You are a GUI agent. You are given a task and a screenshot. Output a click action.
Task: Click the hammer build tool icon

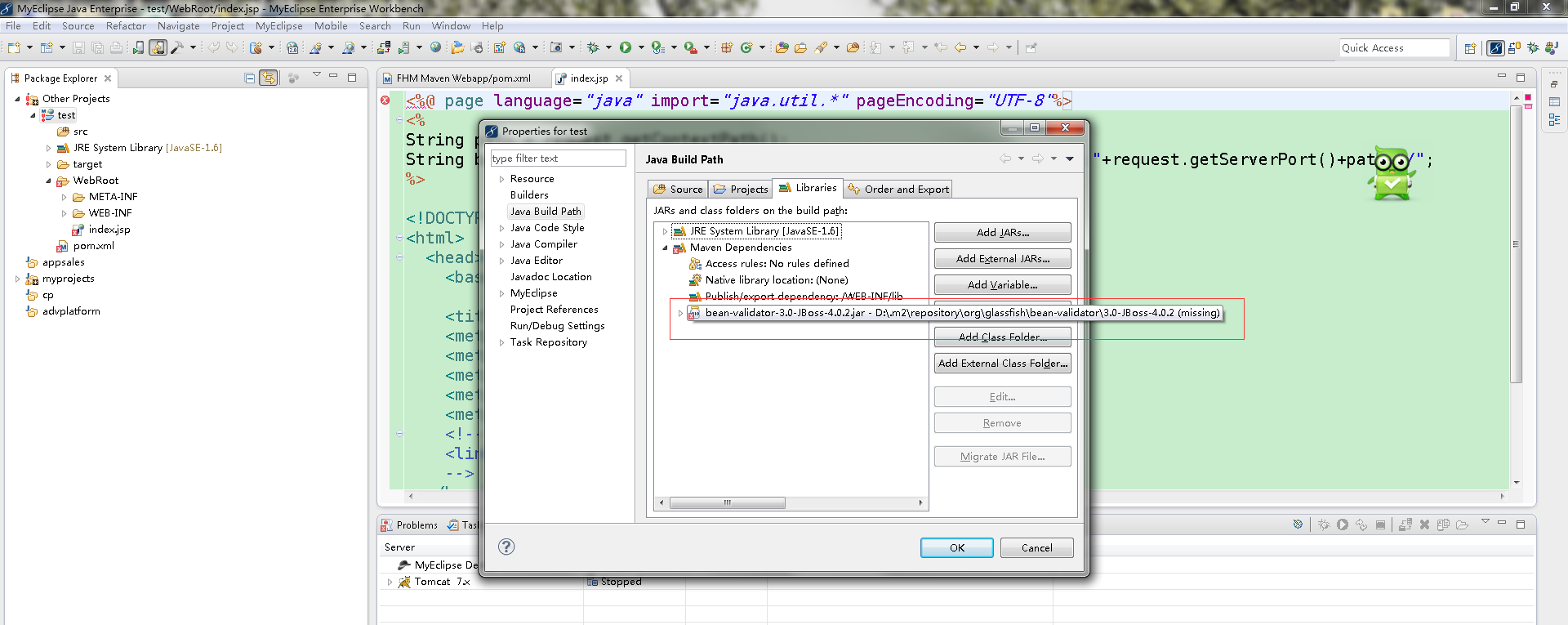click(176, 47)
